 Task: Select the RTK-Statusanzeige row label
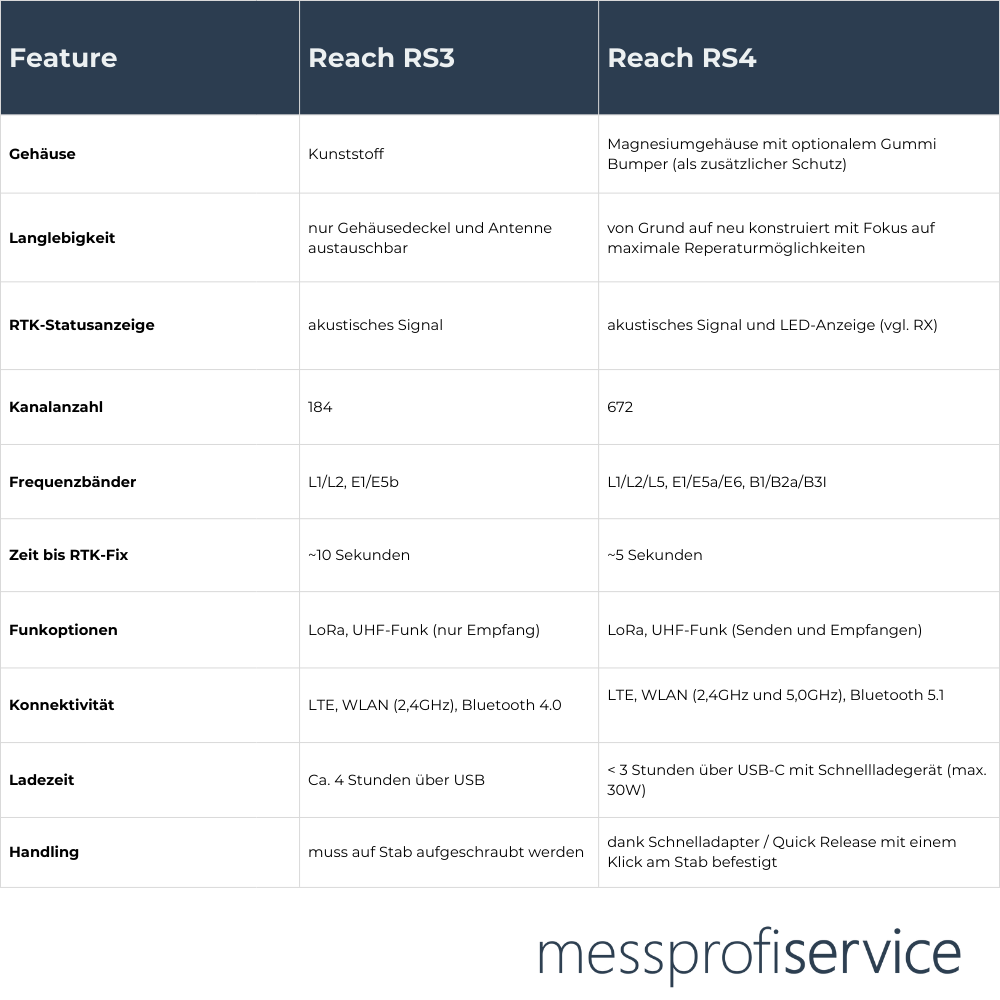[82, 325]
